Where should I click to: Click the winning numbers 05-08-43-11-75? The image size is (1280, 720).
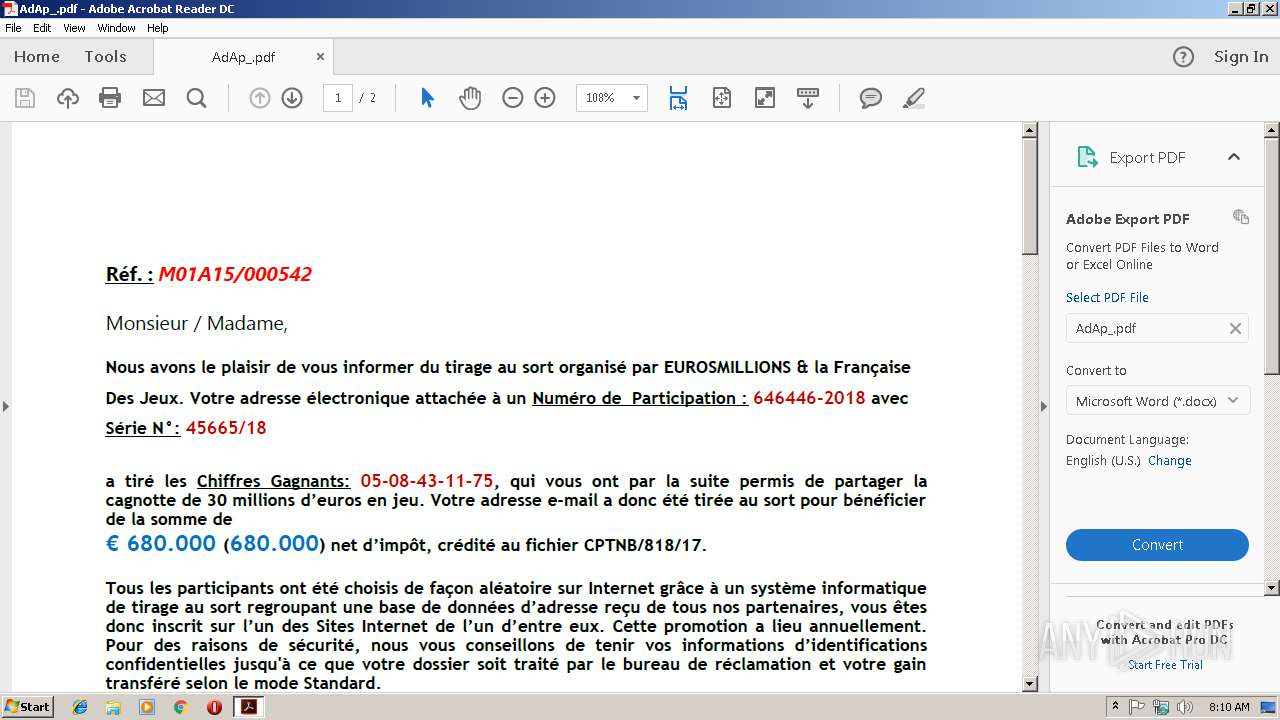[x=427, y=481]
